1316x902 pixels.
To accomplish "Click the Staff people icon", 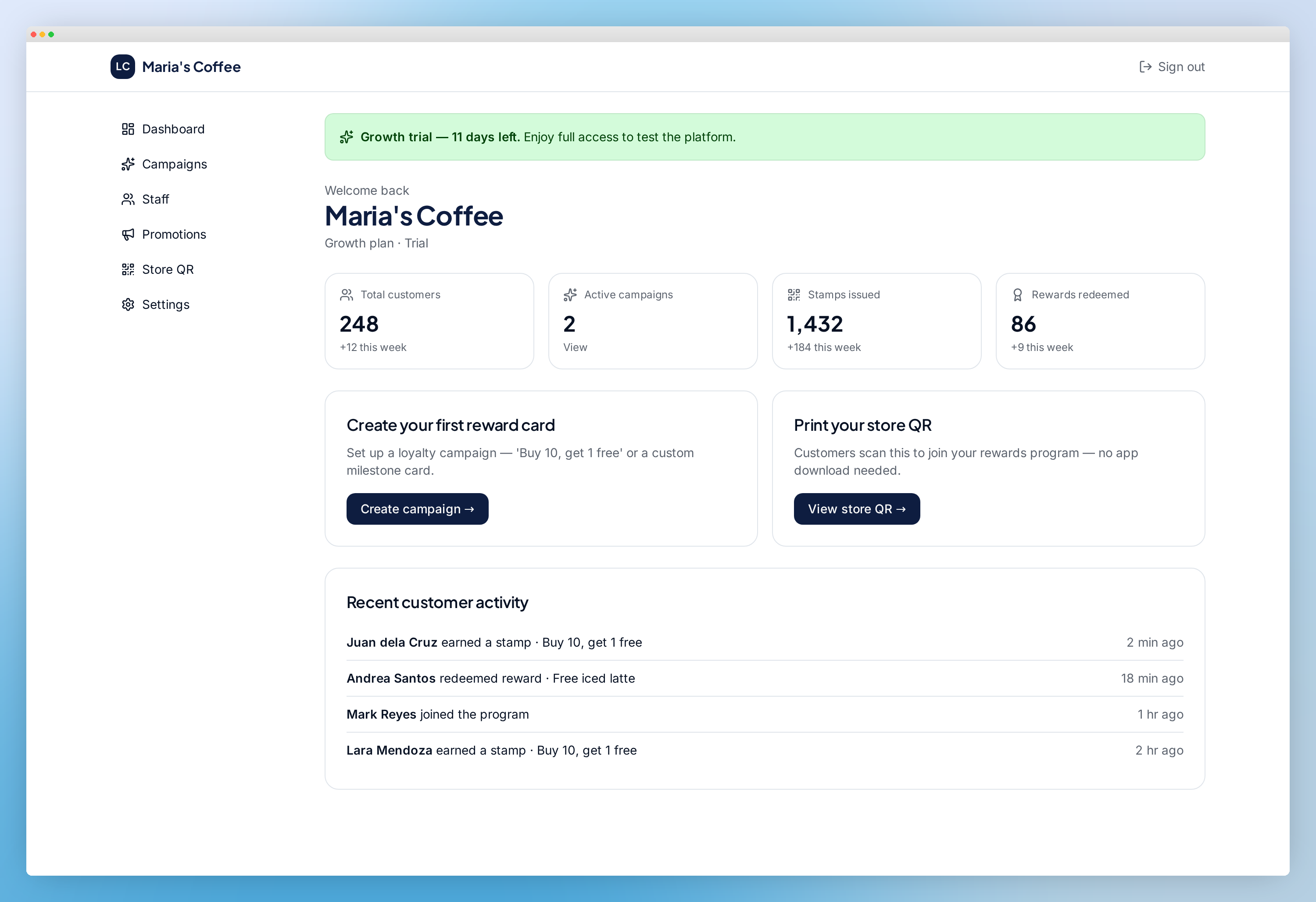I will tap(128, 199).
